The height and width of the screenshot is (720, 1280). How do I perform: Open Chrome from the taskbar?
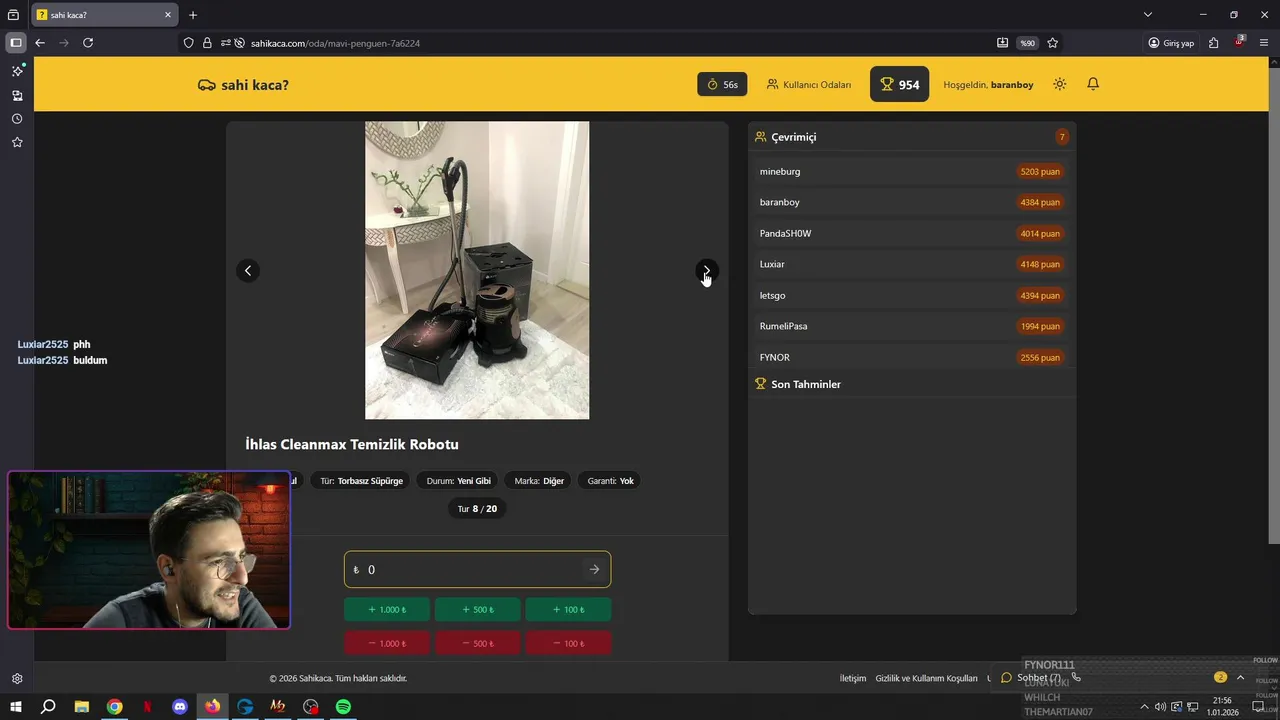pos(115,707)
